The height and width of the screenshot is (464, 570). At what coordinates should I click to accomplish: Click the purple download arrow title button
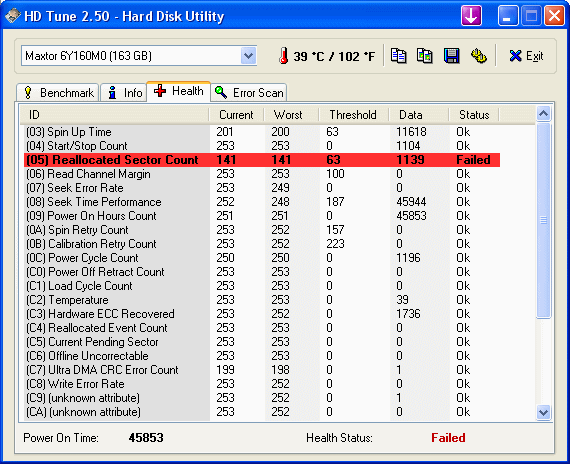click(471, 16)
